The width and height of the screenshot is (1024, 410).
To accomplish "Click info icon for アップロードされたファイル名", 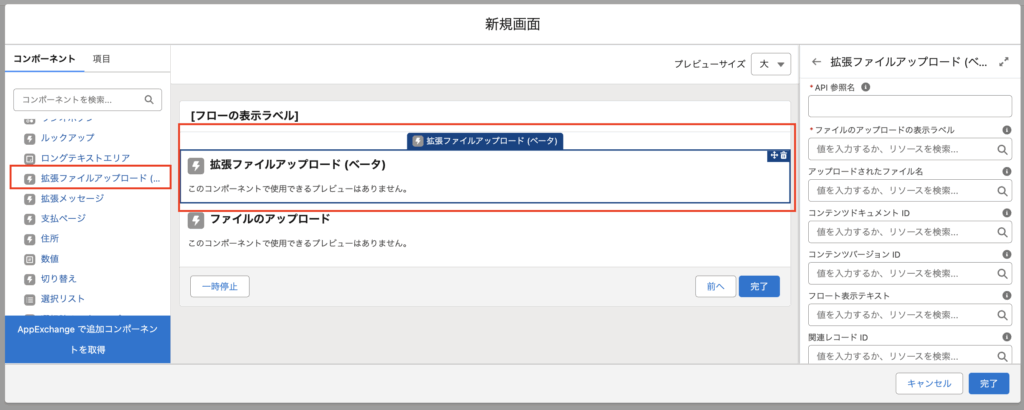I will coord(1006,171).
